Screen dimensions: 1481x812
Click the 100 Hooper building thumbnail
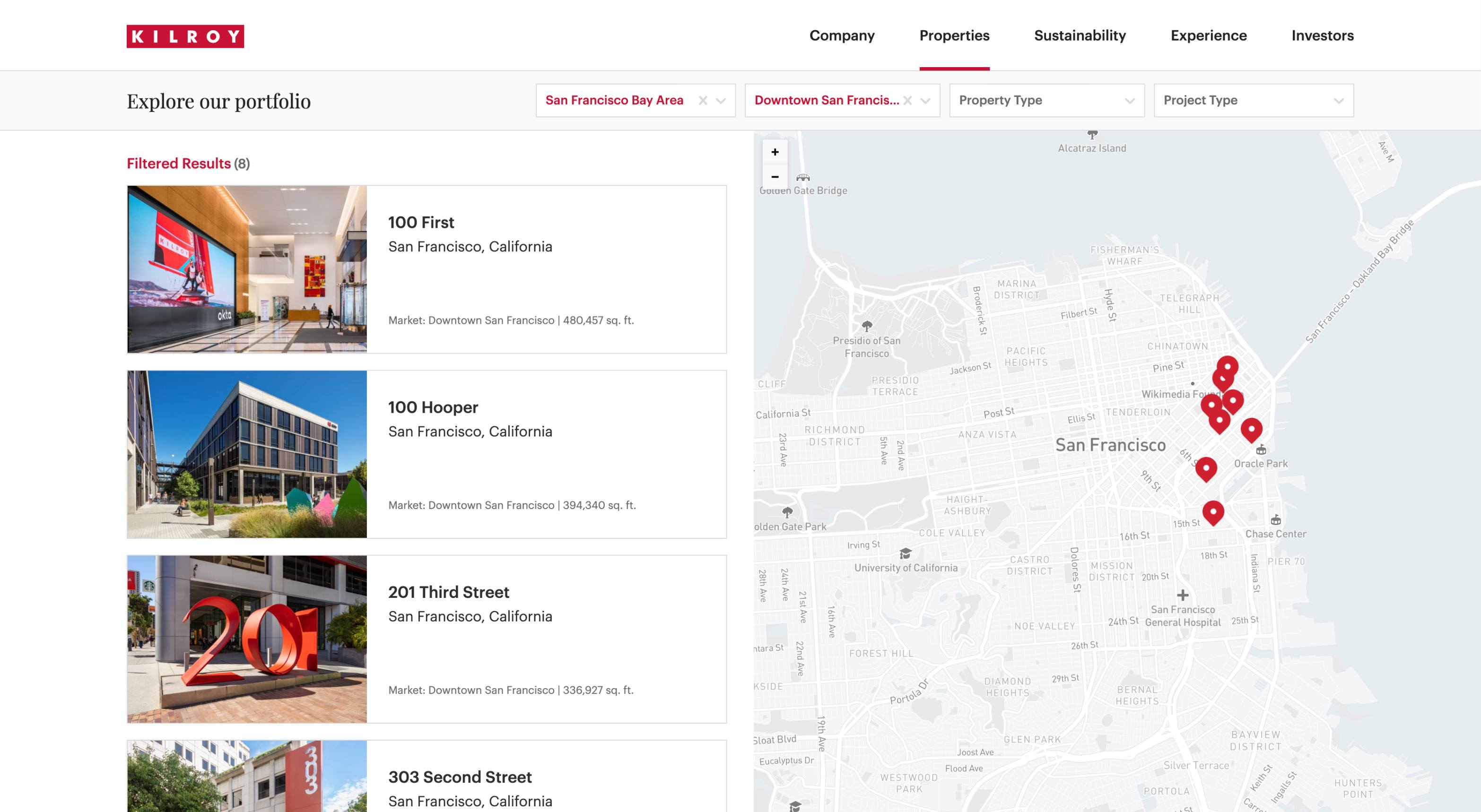[247, 454]
